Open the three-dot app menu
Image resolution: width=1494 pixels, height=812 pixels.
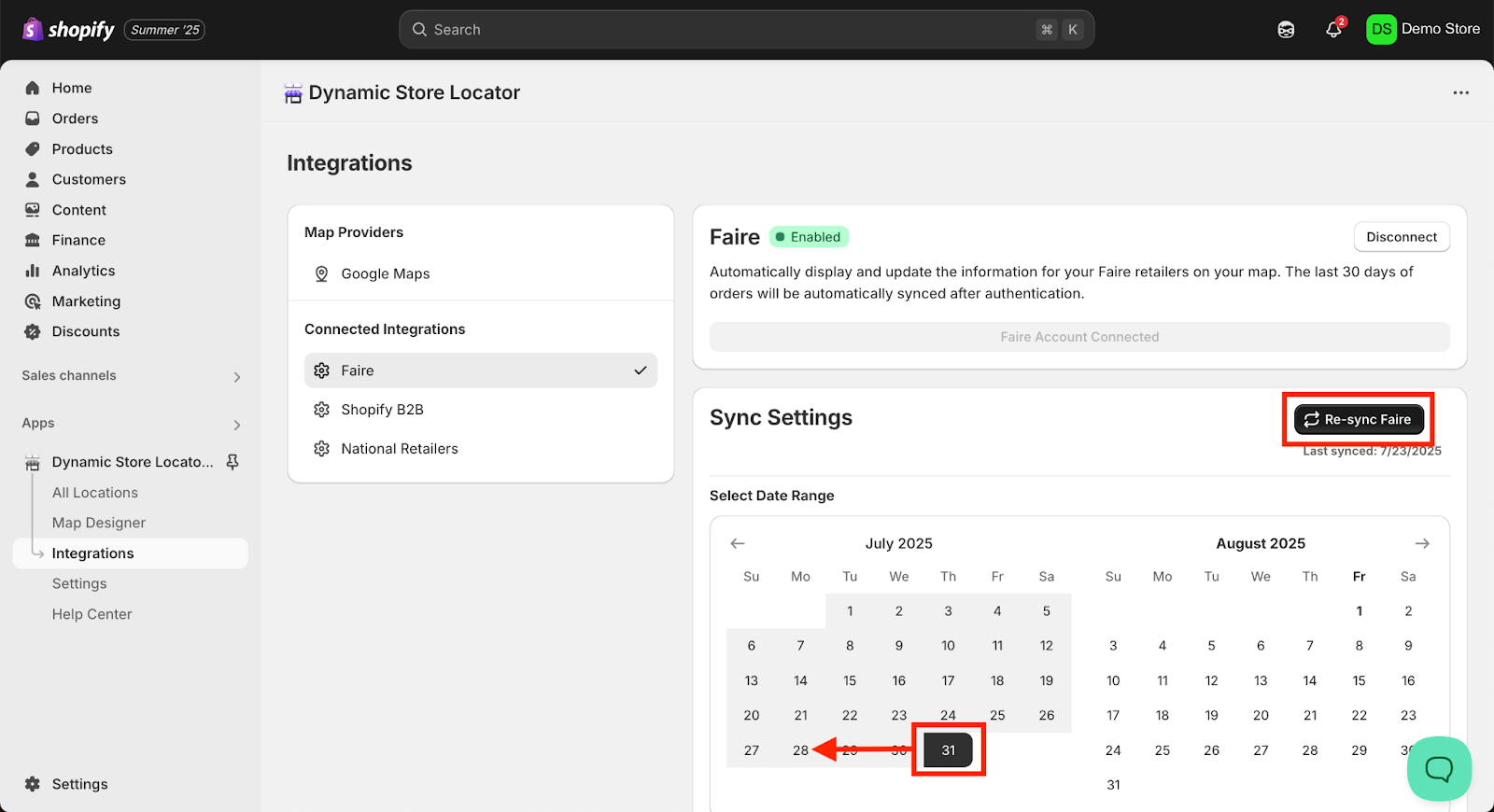pyautogui.click(x=1460, y=92)
